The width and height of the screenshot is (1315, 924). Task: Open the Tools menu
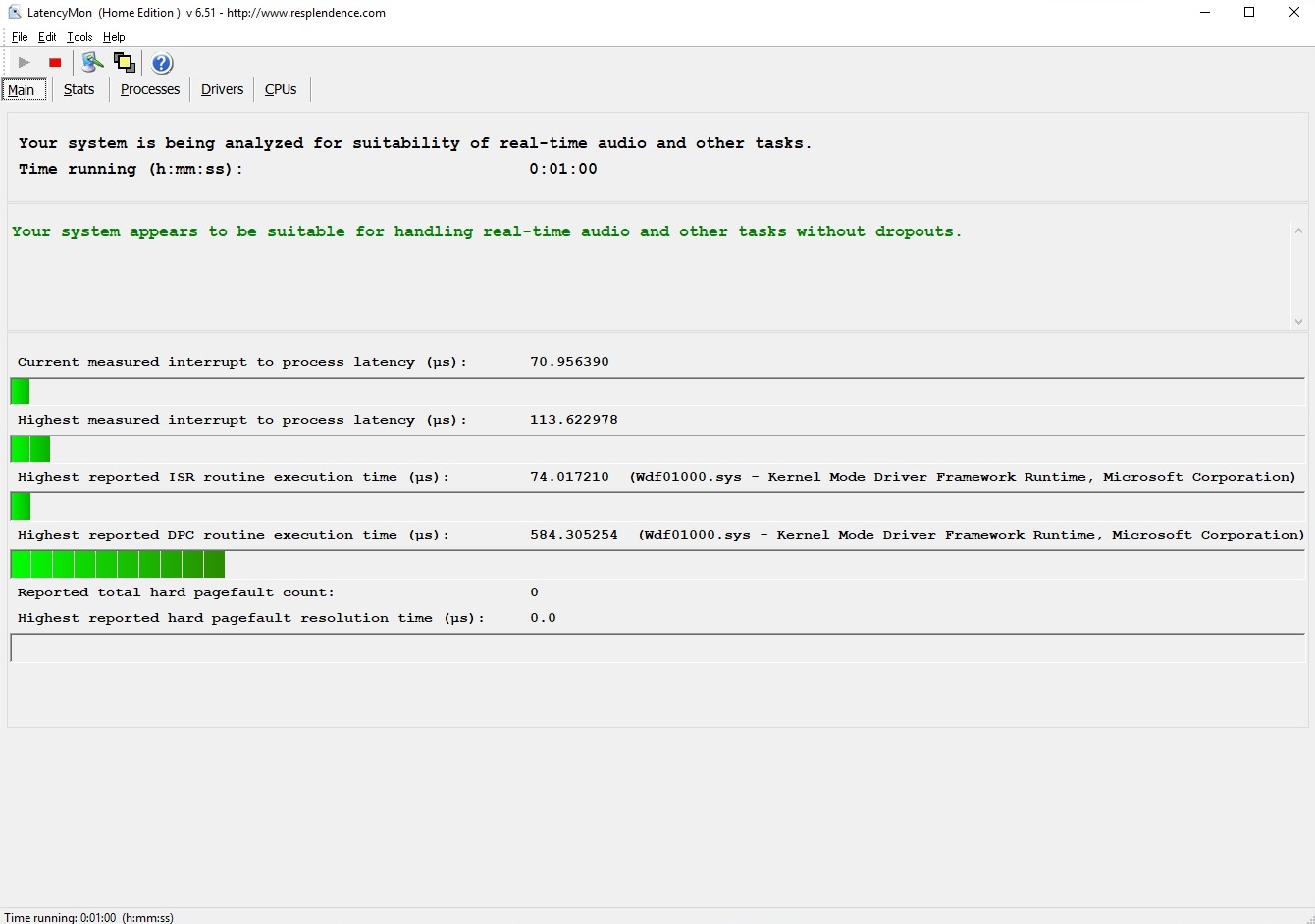[79, 37]
